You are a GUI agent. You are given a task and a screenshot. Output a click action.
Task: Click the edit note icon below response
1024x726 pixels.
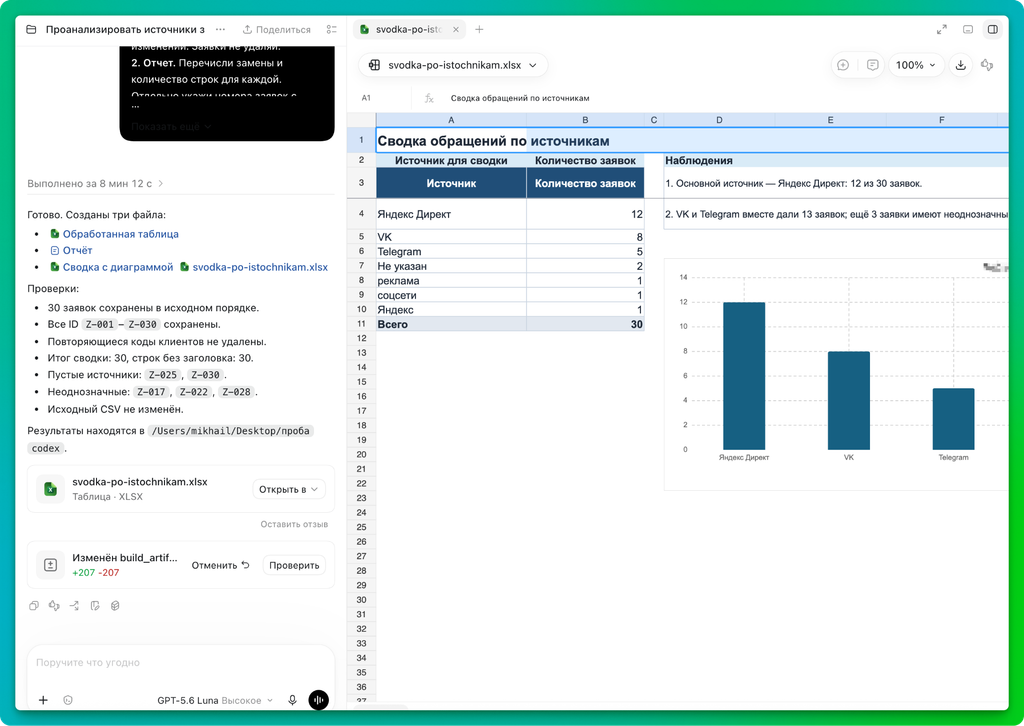[95, 606]
